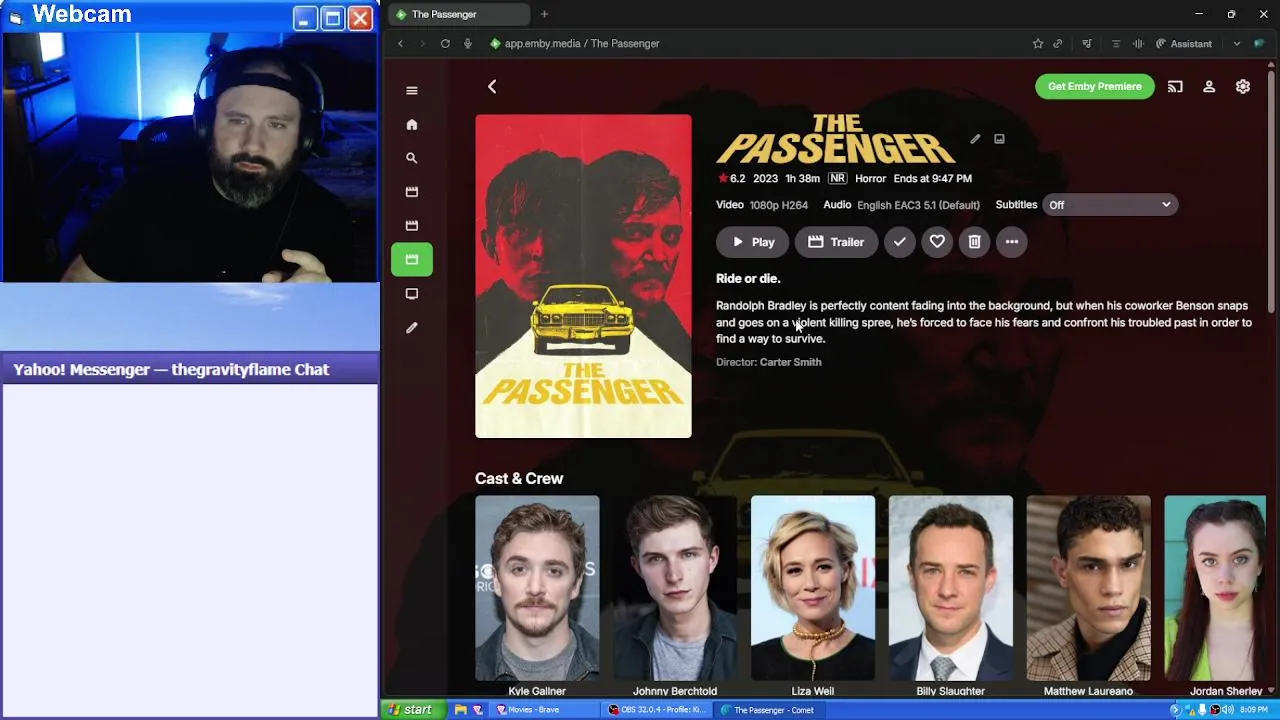Open the highlighted green library sidebar icon
The height and width of the screenshot is (720, 1280).
[411, 259]
